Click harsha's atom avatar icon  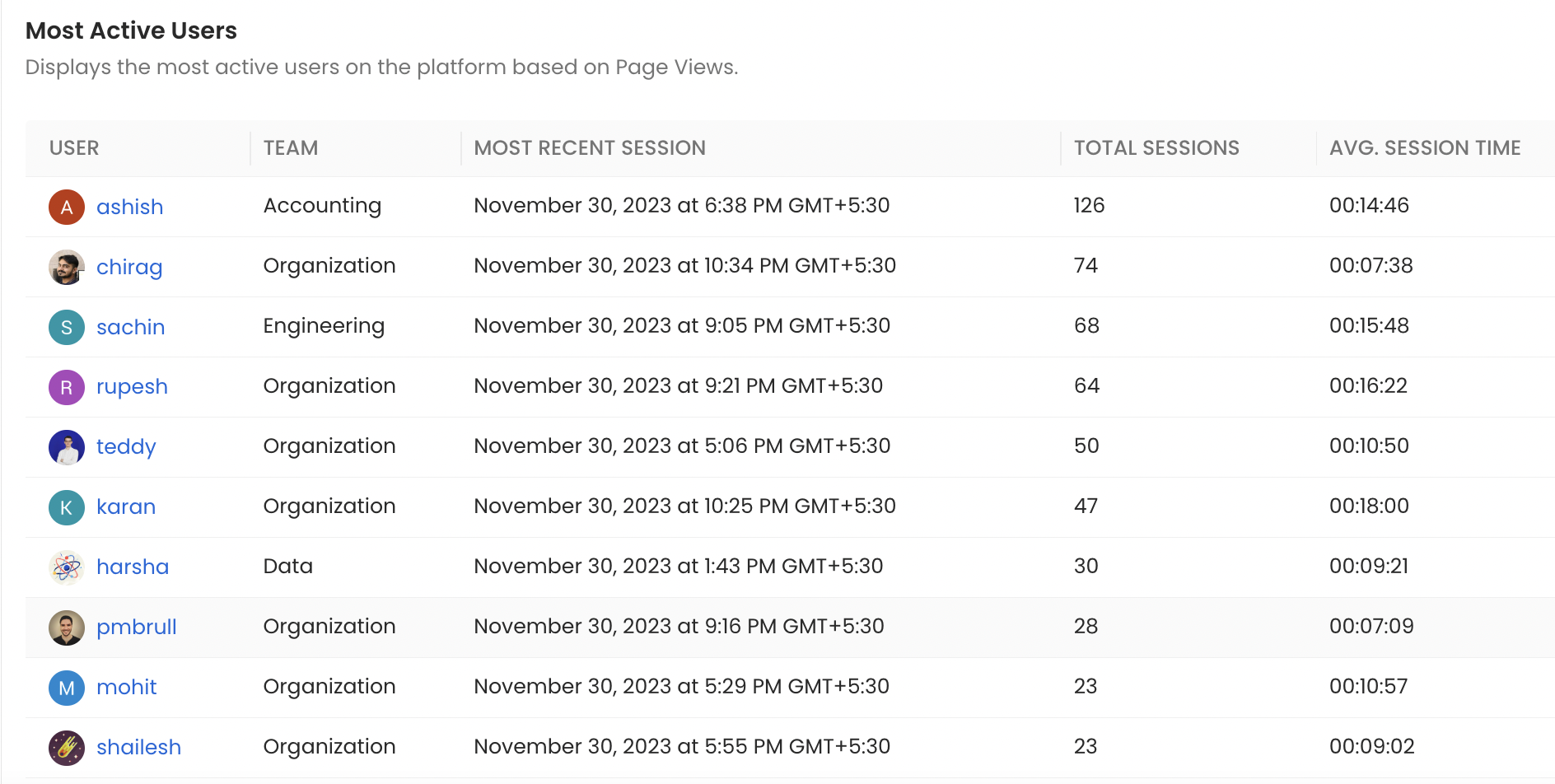[x=66, y=567]
